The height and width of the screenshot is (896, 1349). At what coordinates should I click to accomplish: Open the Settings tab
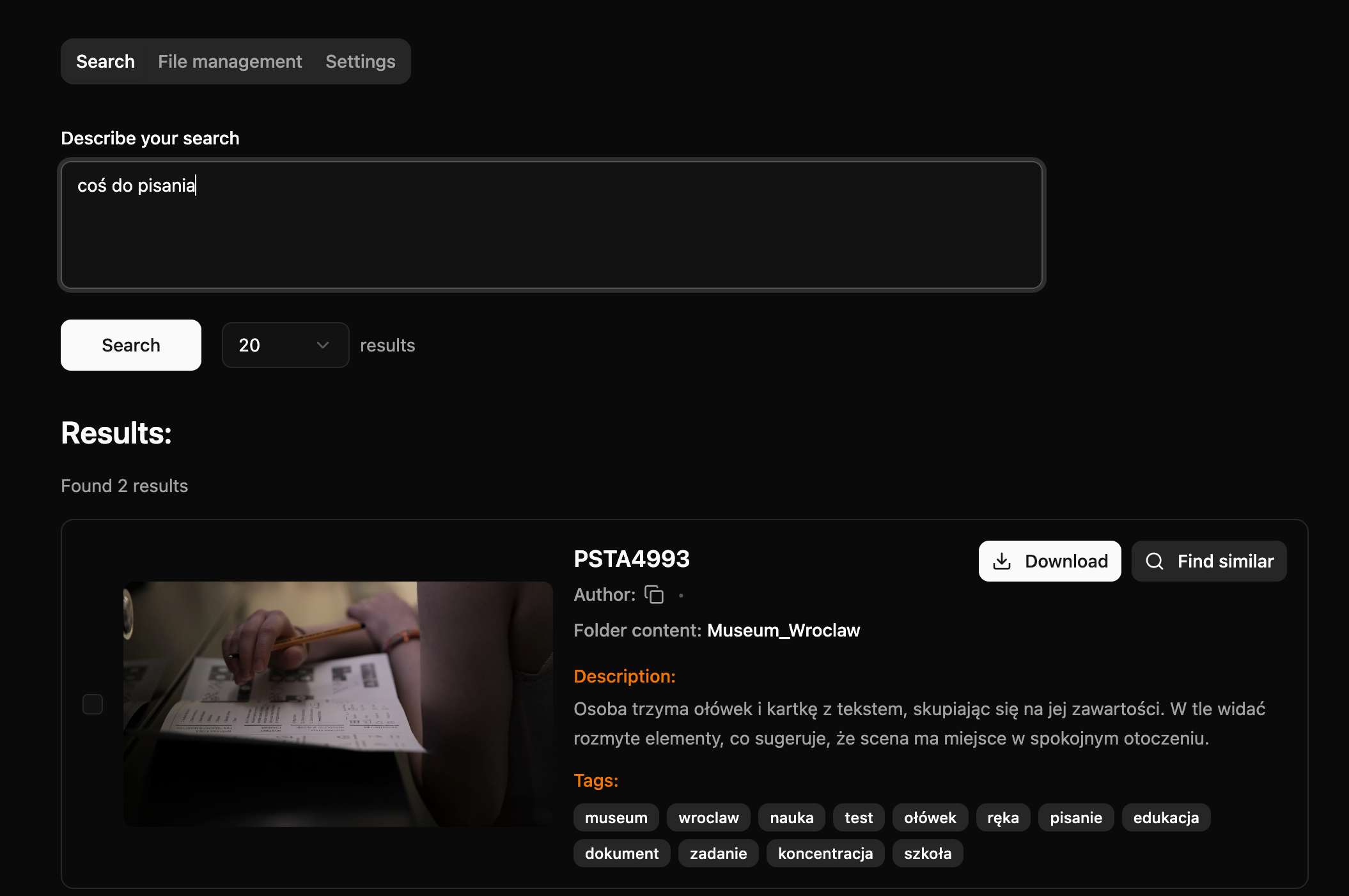click(x=360, y=61)
